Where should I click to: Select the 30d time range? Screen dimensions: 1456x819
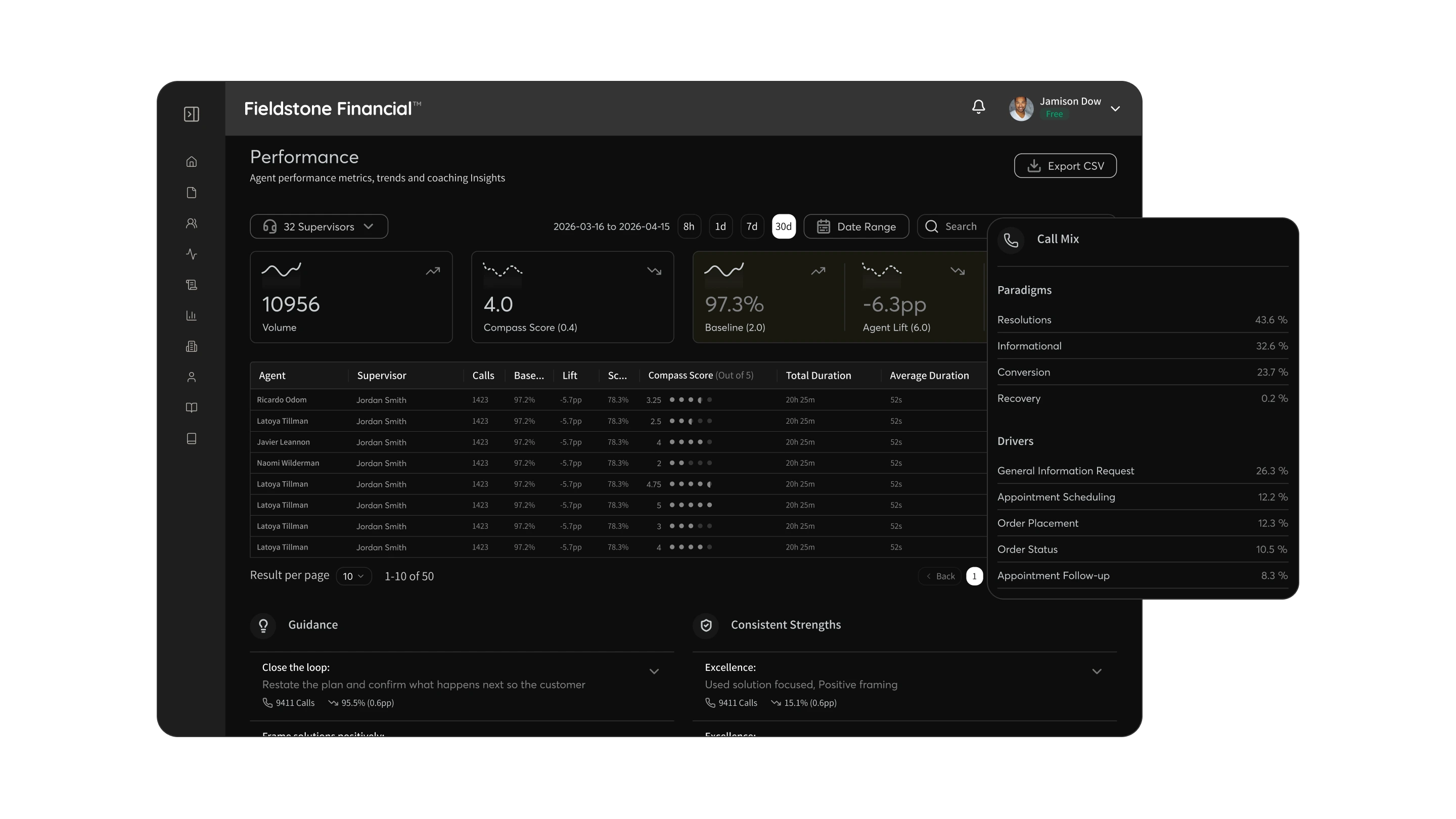784,226
